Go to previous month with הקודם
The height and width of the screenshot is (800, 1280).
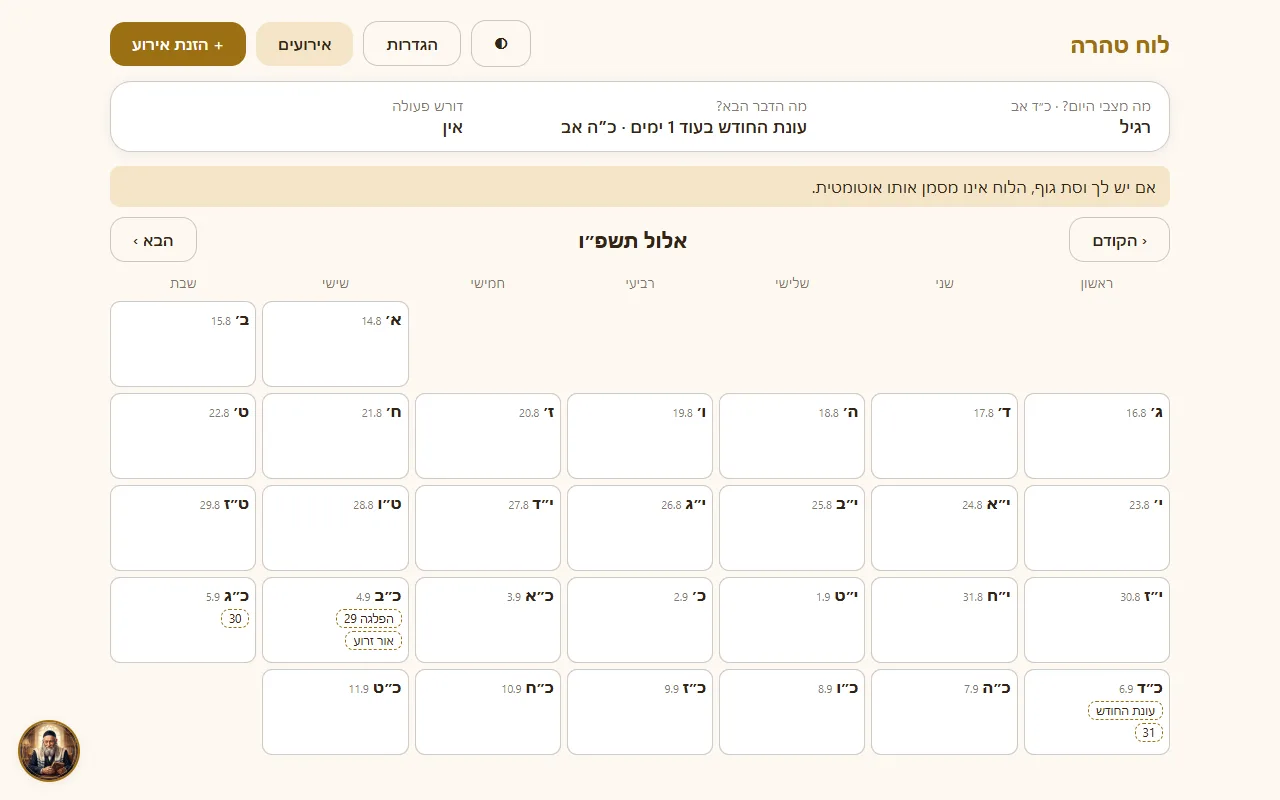1119,240
